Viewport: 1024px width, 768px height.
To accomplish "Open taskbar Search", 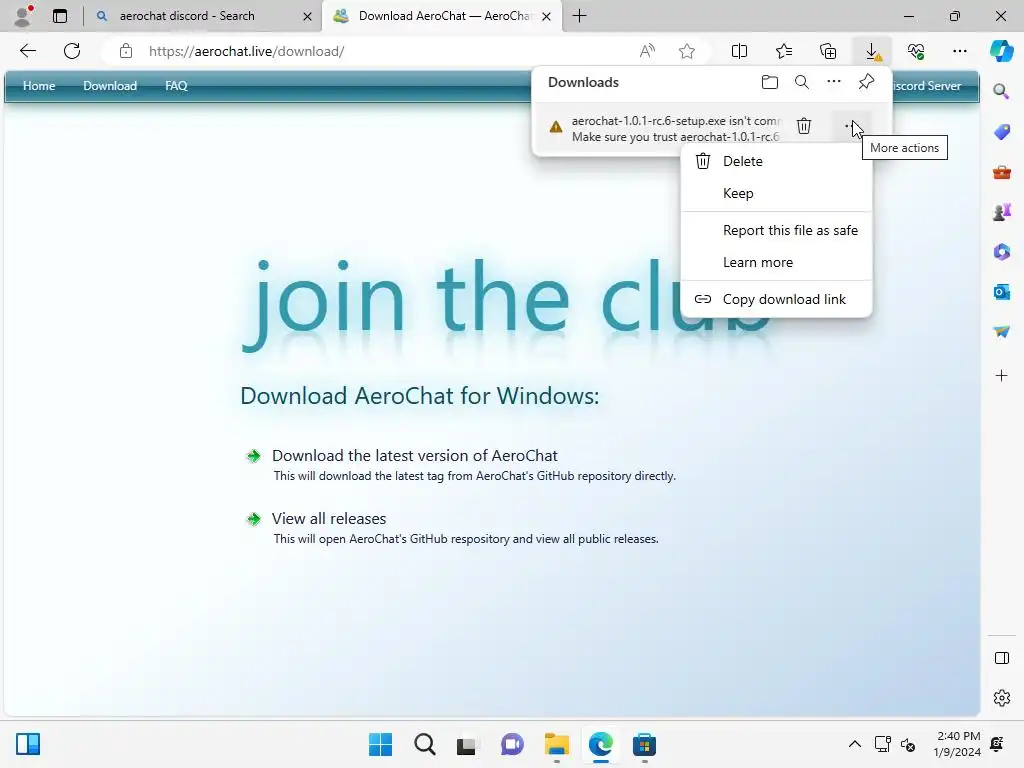I will (424, 744).
